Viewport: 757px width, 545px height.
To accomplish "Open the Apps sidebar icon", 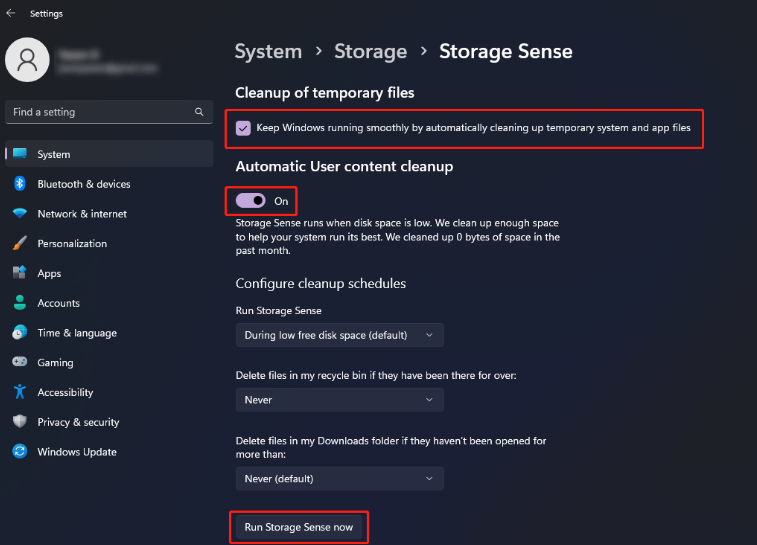I will pyautogui.click(x=20, y=273).
